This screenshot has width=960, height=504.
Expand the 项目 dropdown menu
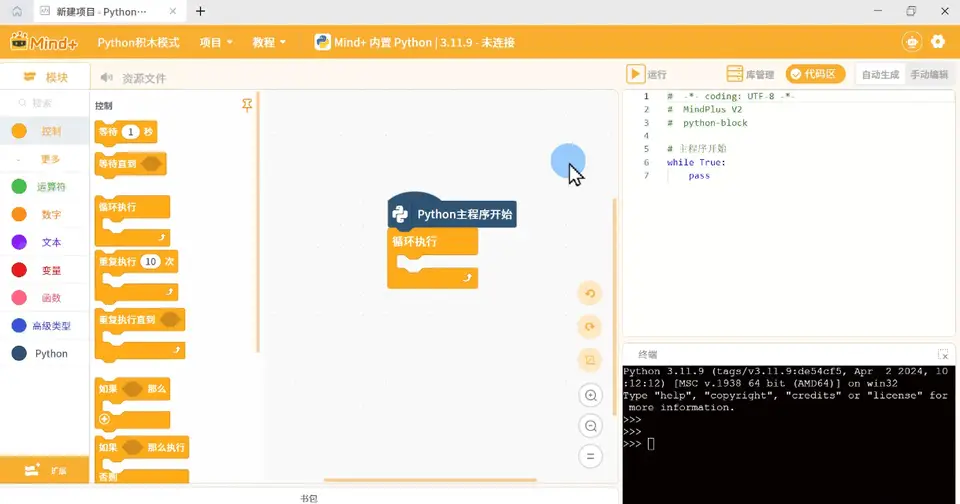pos(216,42)
